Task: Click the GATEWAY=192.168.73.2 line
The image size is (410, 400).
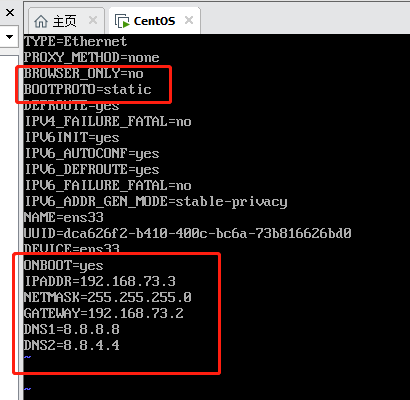Action: point(104,313)
